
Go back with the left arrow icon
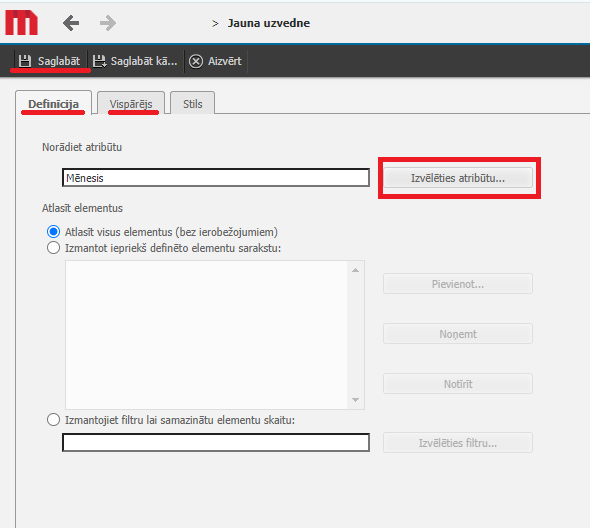pyautogui.click(x=71, y=23)
